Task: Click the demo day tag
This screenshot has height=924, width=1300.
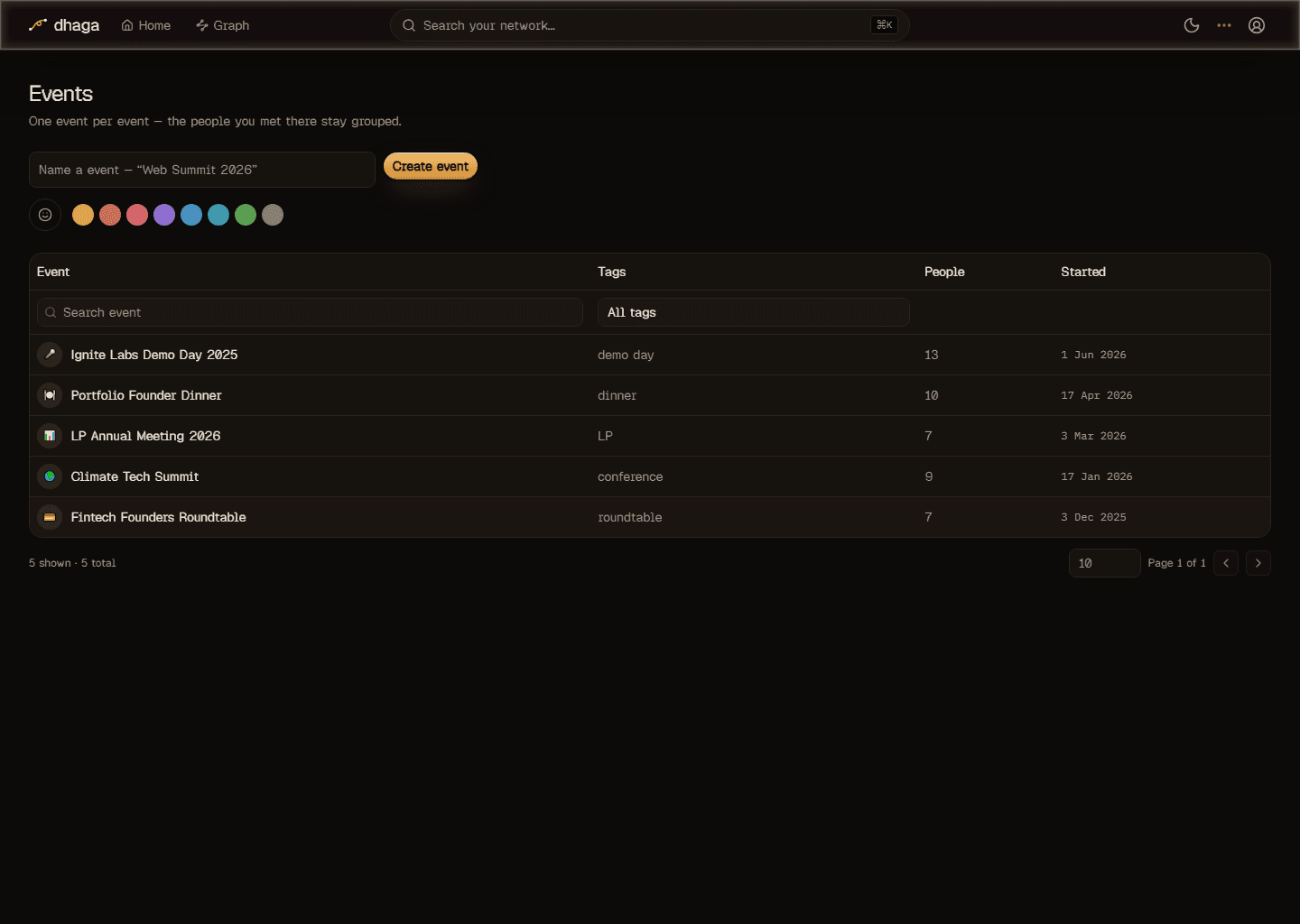Action: (626, 355)
